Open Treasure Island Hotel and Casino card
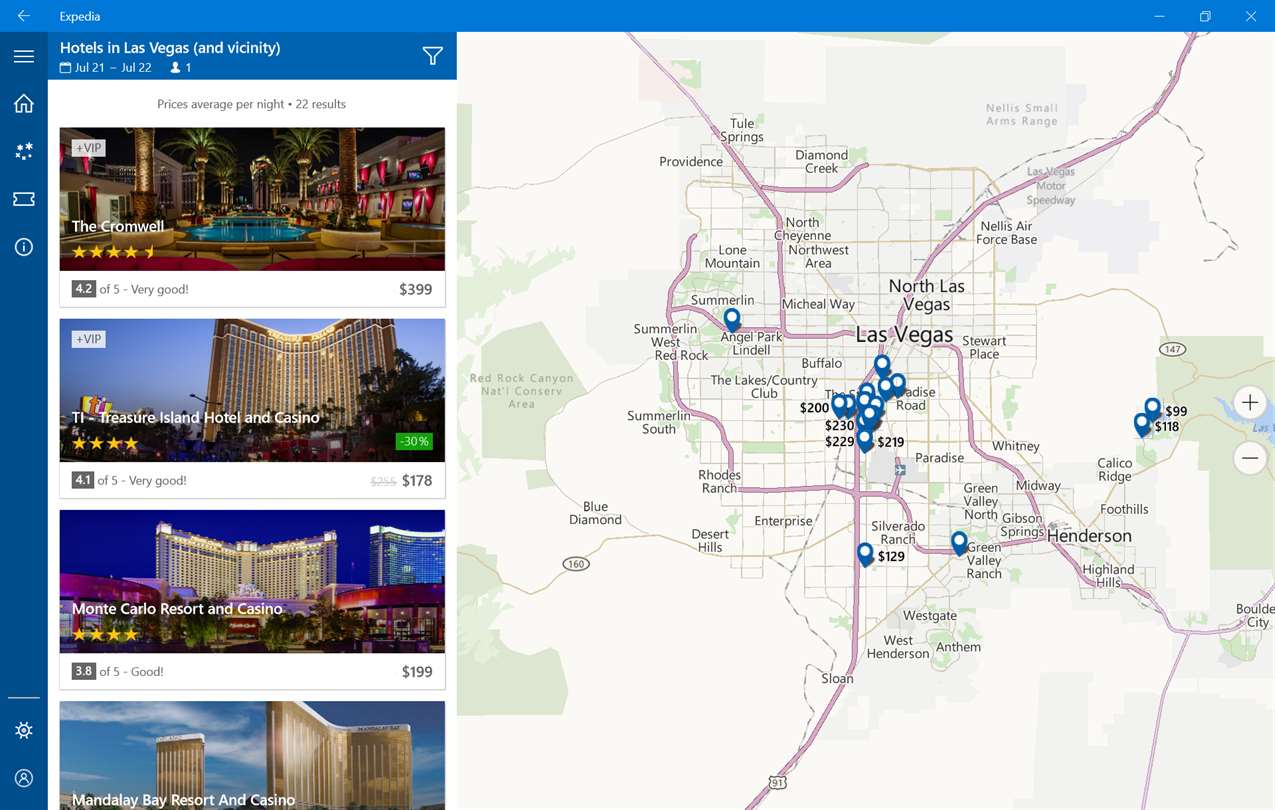 (x=252, y=408)
